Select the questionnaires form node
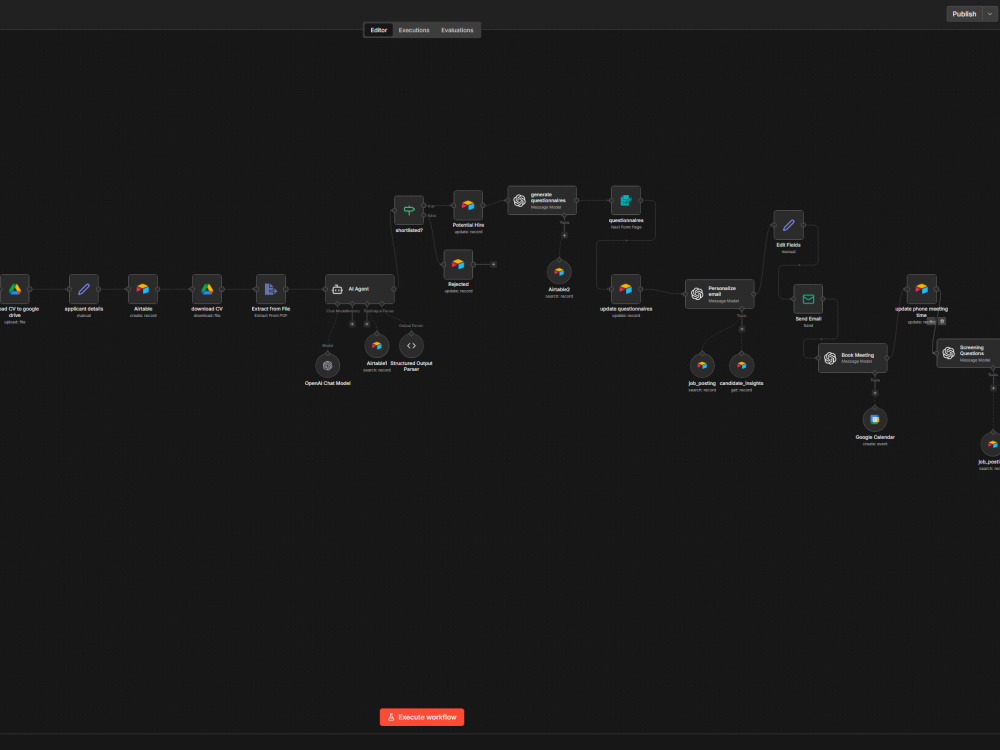This screenshot has width=1000, height=750. tap(626, 200)
